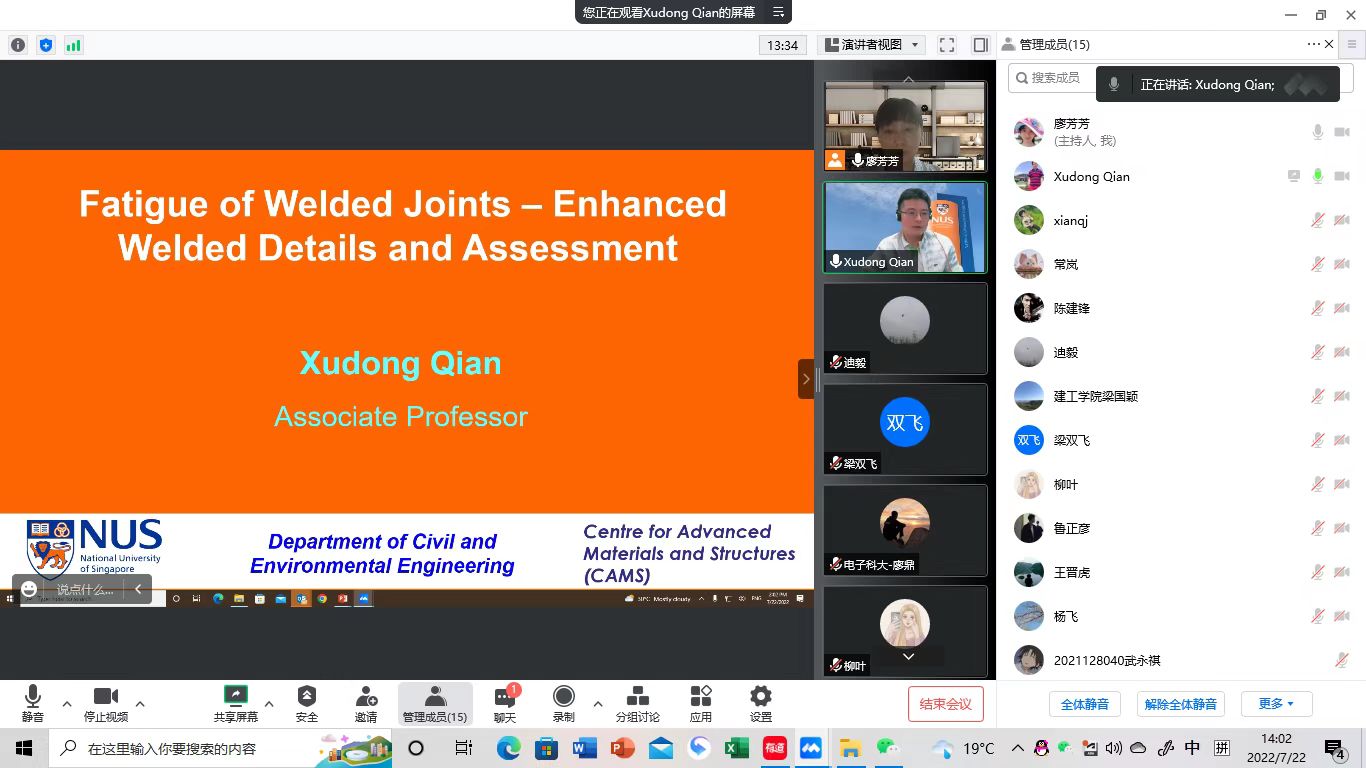1366x768 pixels.
Task: Open the 聊天 chat icon
Action: tap(505, 697)
